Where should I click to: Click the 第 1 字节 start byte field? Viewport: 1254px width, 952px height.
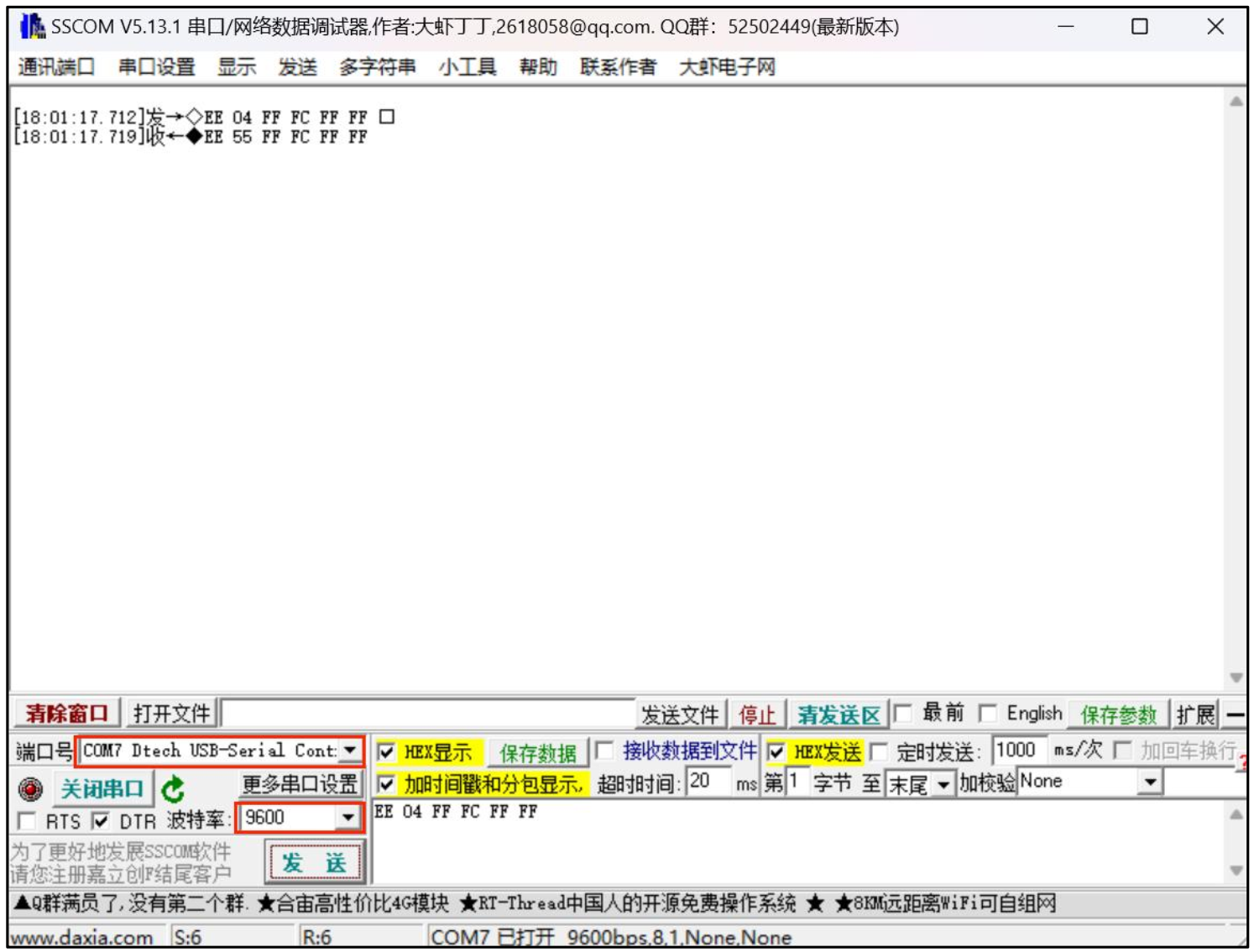point(797,782)
